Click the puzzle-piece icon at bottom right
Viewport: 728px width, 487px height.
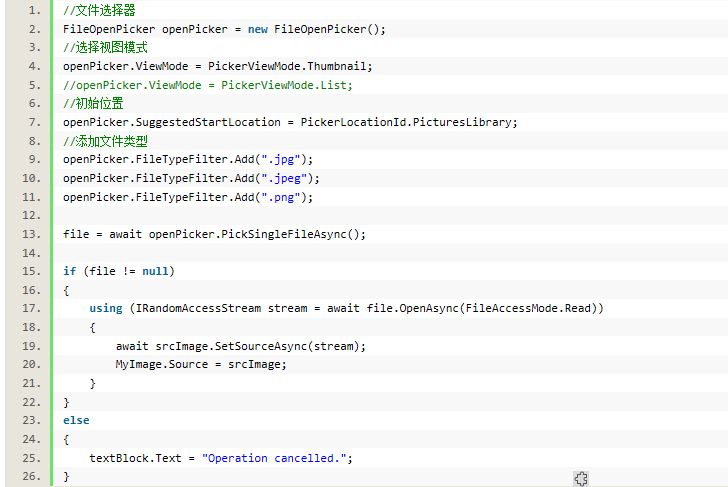(x=581, y=478)
